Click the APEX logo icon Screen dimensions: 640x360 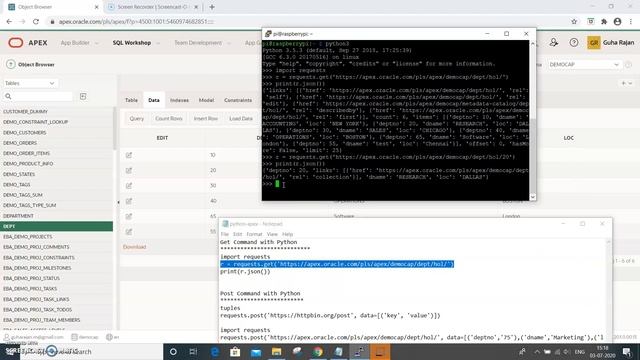coord(16,42)
